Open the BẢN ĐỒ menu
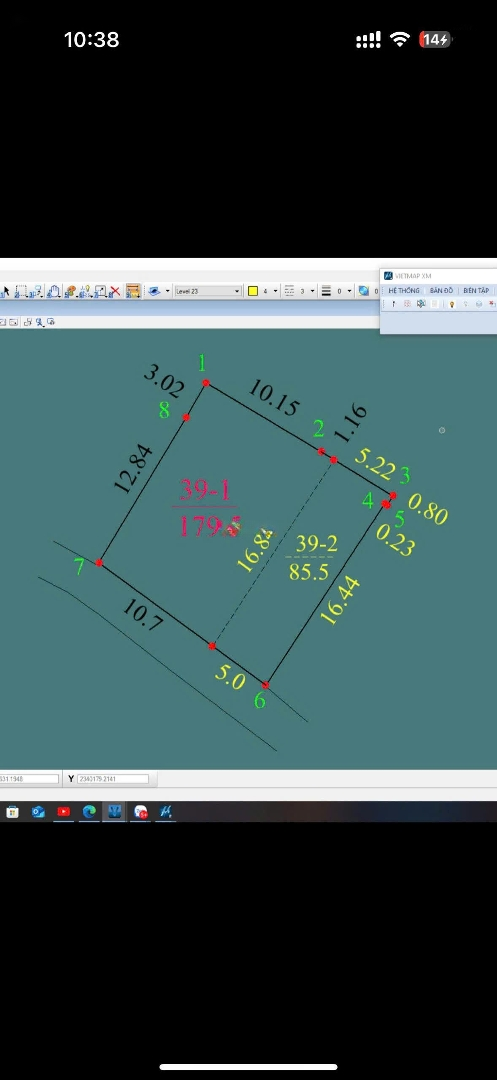497x1080 pixels. (441, 291)
